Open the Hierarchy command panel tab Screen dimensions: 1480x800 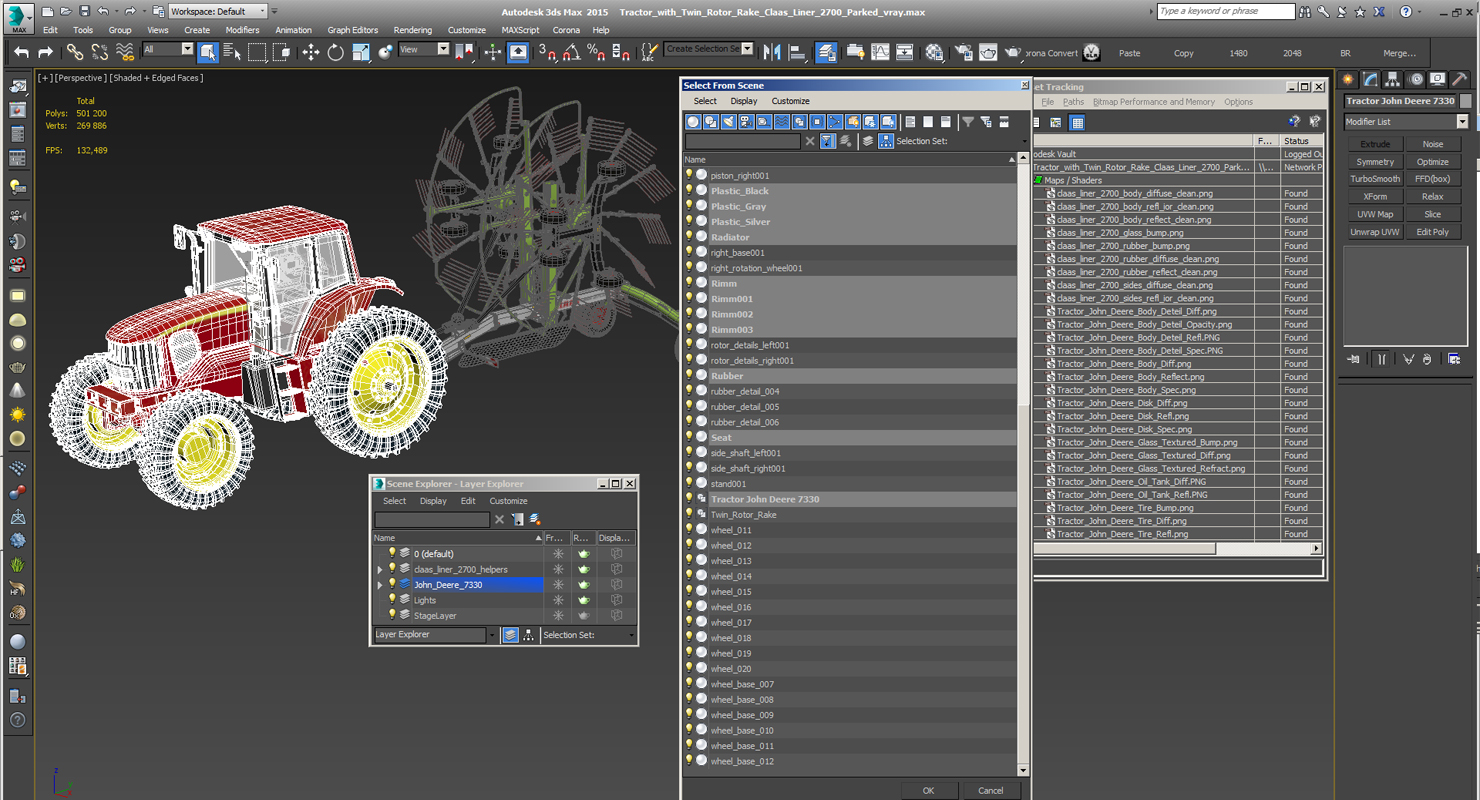tap(1392, 79)
